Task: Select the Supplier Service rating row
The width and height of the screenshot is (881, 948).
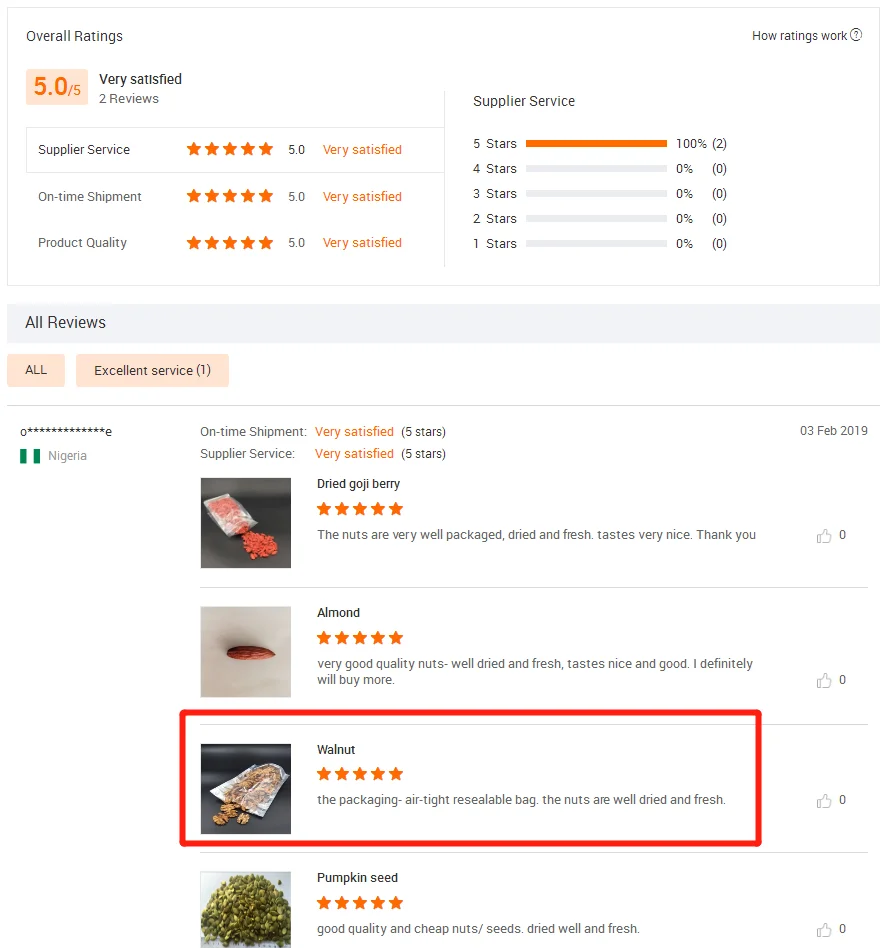Action: [235, 150]
